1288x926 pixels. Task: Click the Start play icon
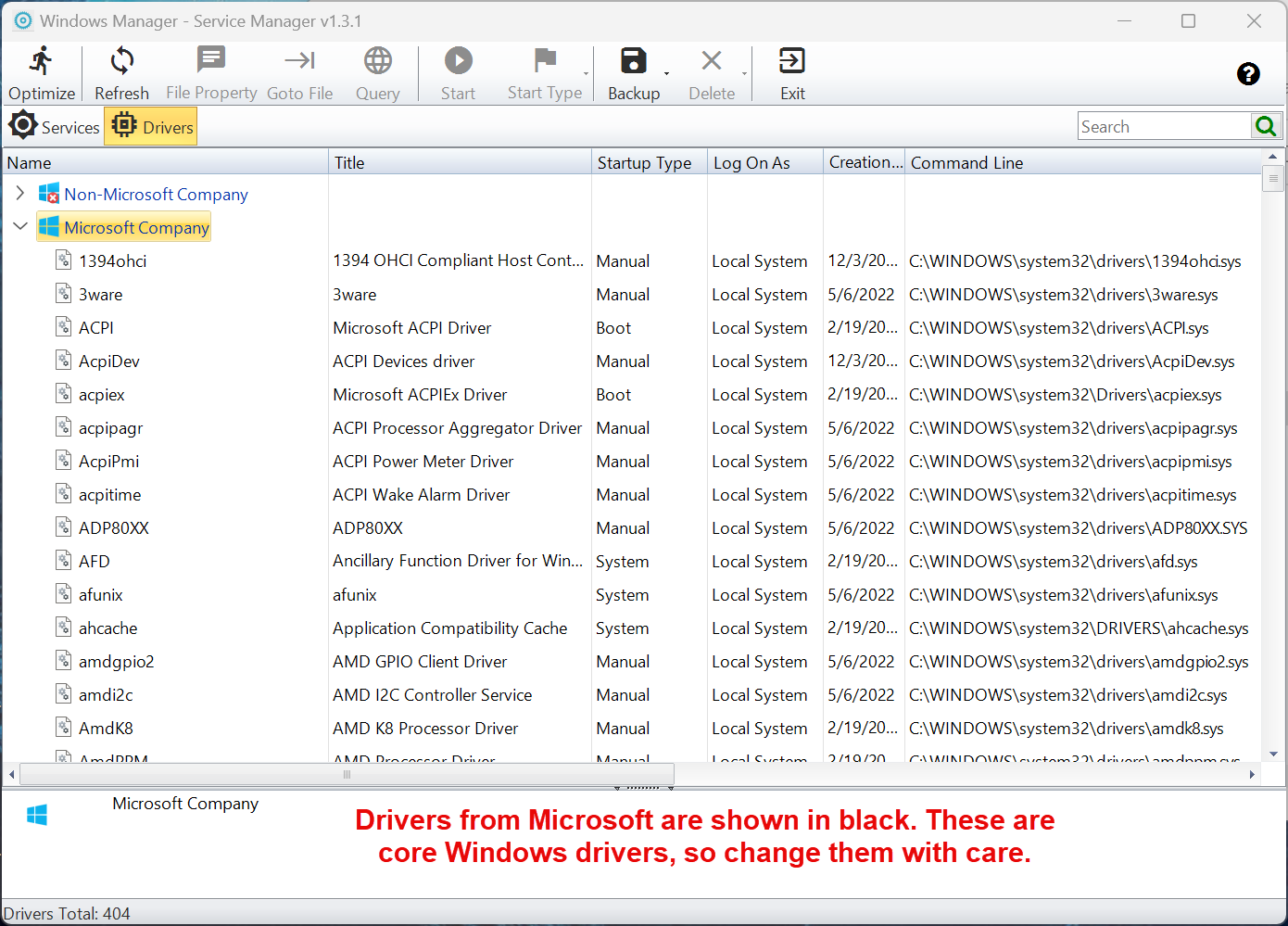[x=458, y=61]
